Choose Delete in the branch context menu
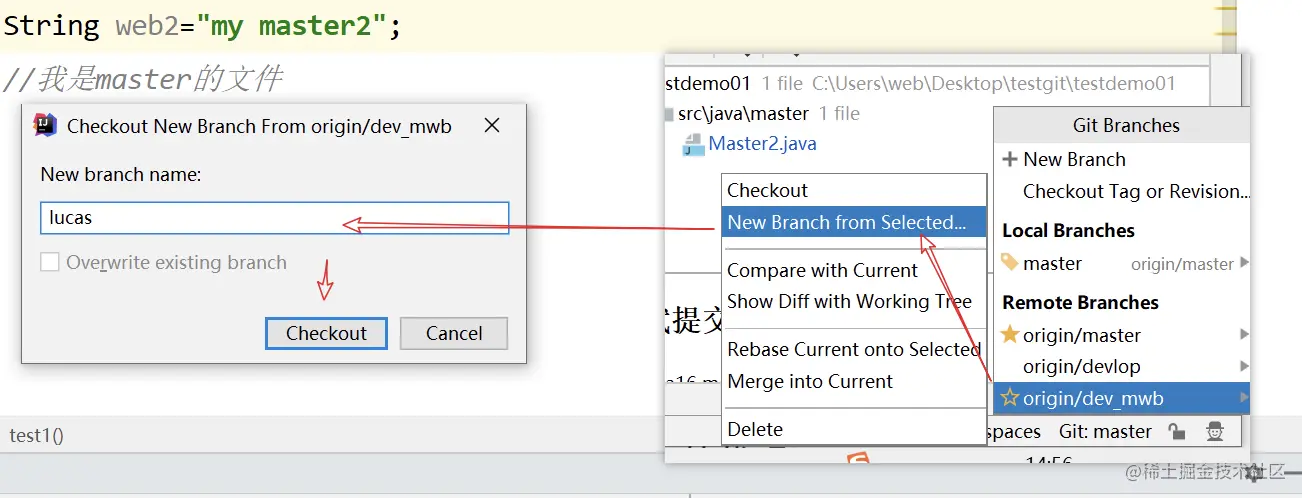The width and height of the screenshot is (1302, 498). 854,429
